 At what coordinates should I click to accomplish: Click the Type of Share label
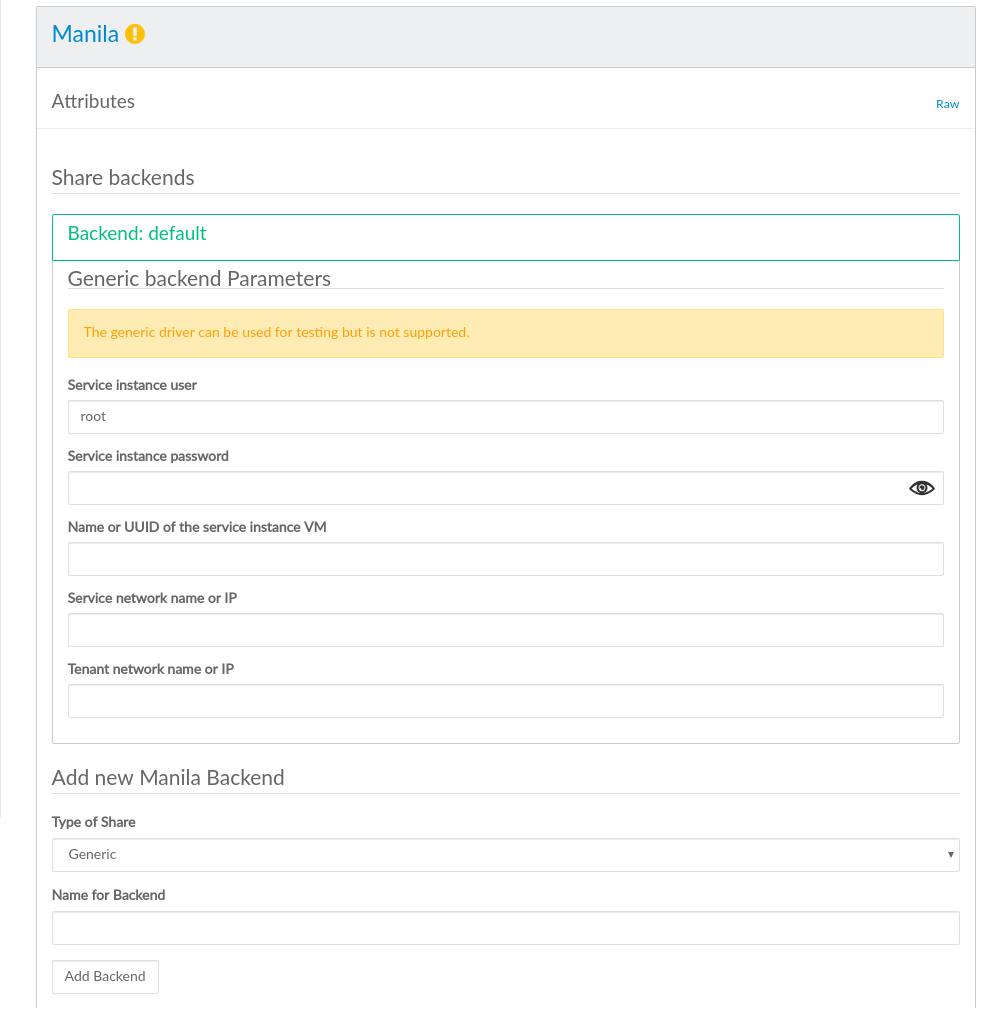94,822
